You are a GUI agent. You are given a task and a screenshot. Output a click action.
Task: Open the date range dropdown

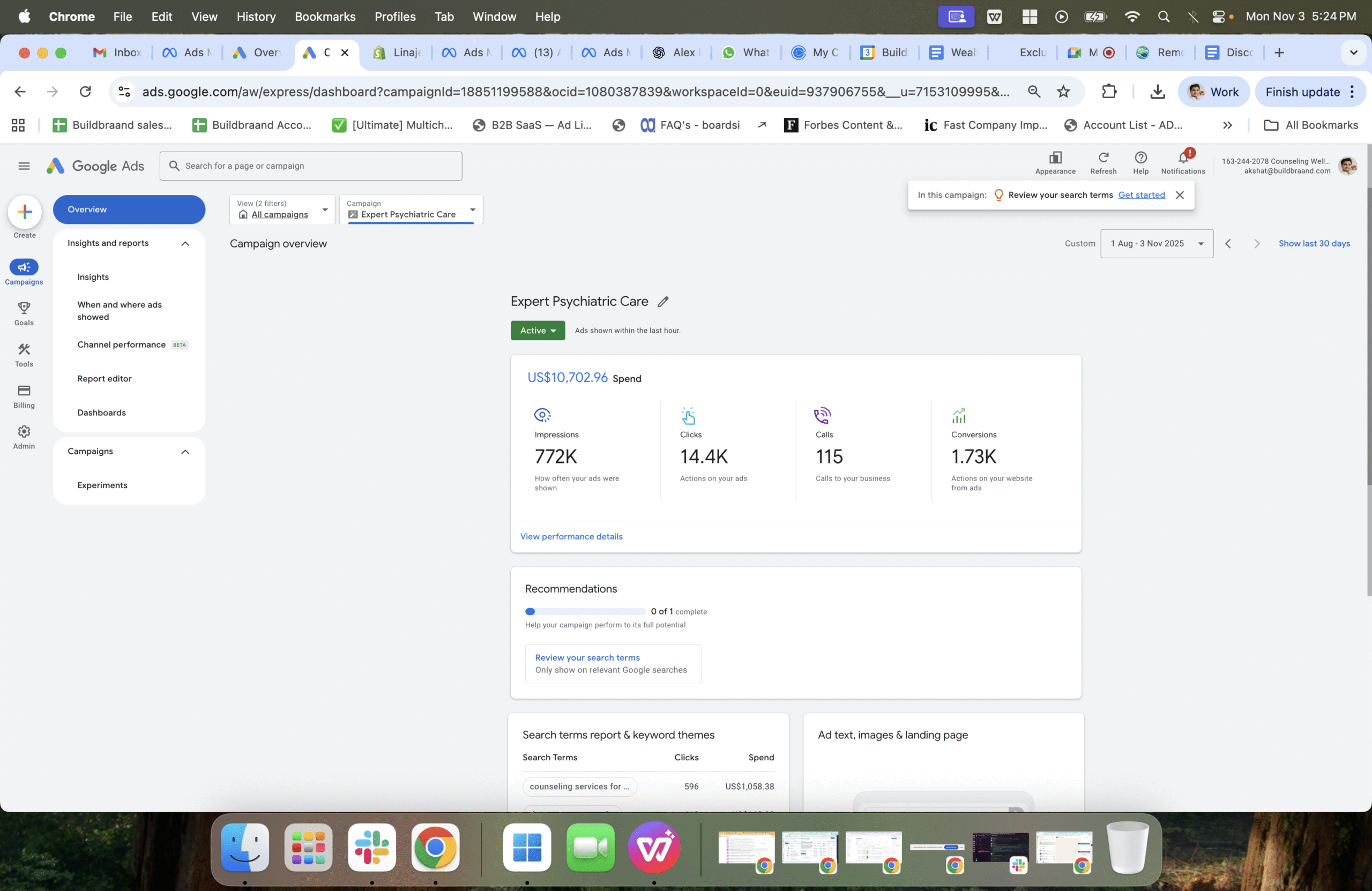(x=1157, y=244)
